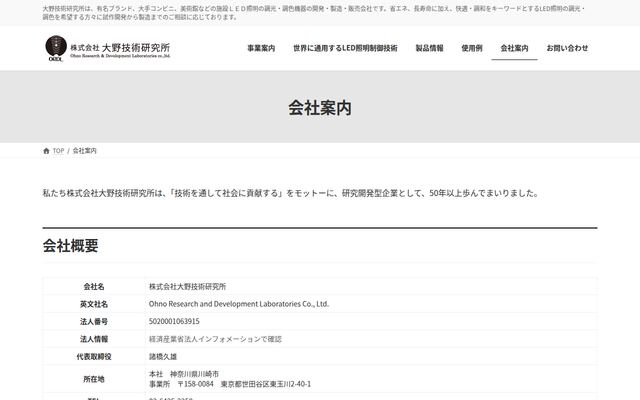Open the 使用例 menu item
Image resolution: width=640 pixels, height=400 pixels.
pos(472,48)
